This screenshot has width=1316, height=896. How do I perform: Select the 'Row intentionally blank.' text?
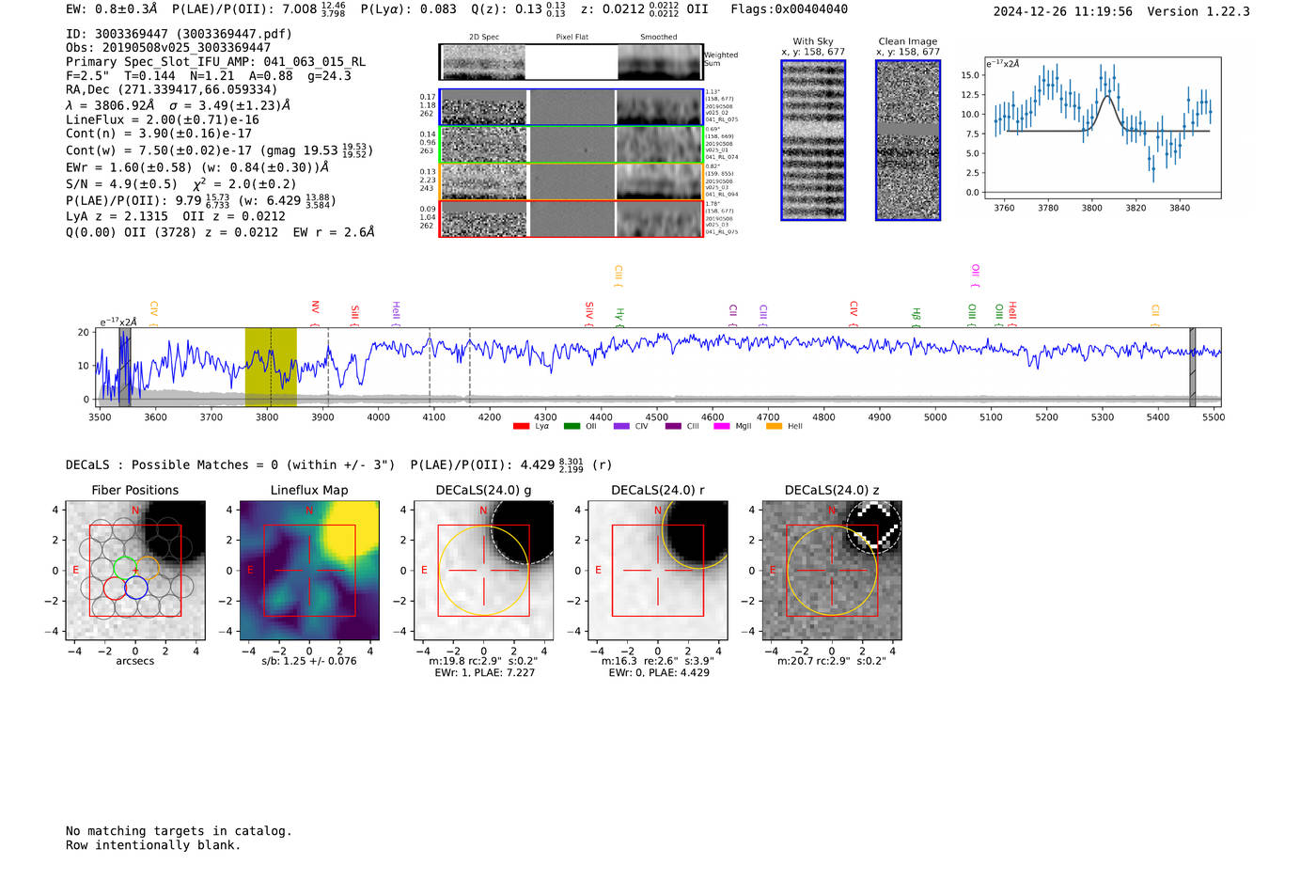(153, 845)
